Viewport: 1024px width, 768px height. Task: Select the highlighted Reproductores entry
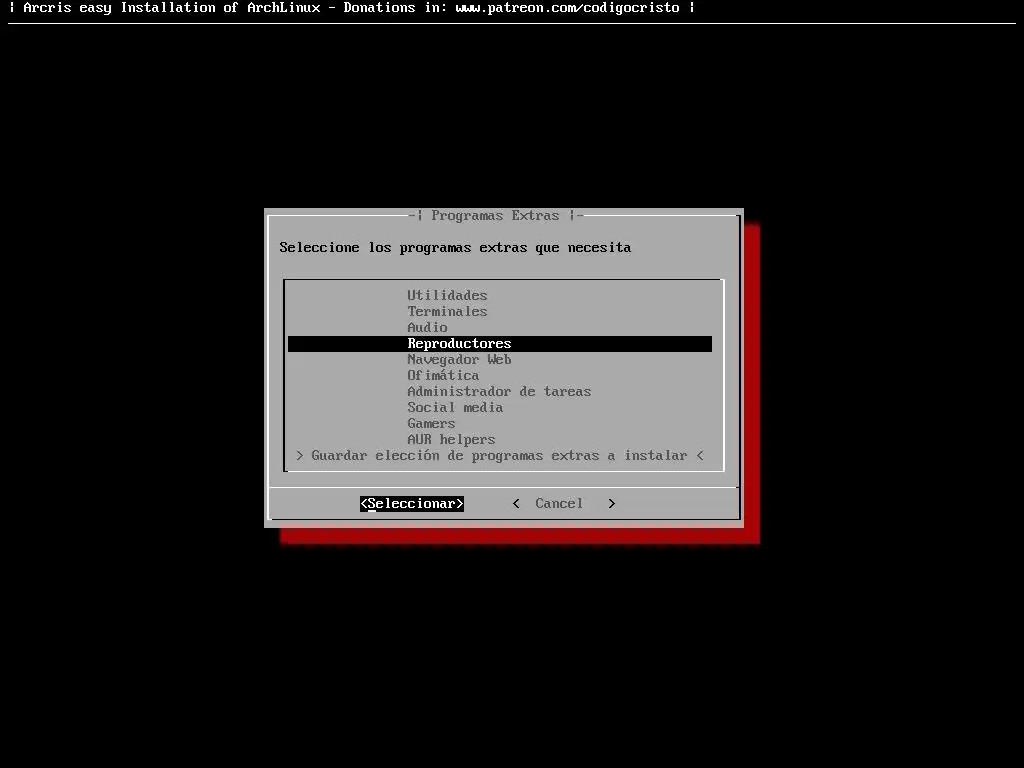500,344
